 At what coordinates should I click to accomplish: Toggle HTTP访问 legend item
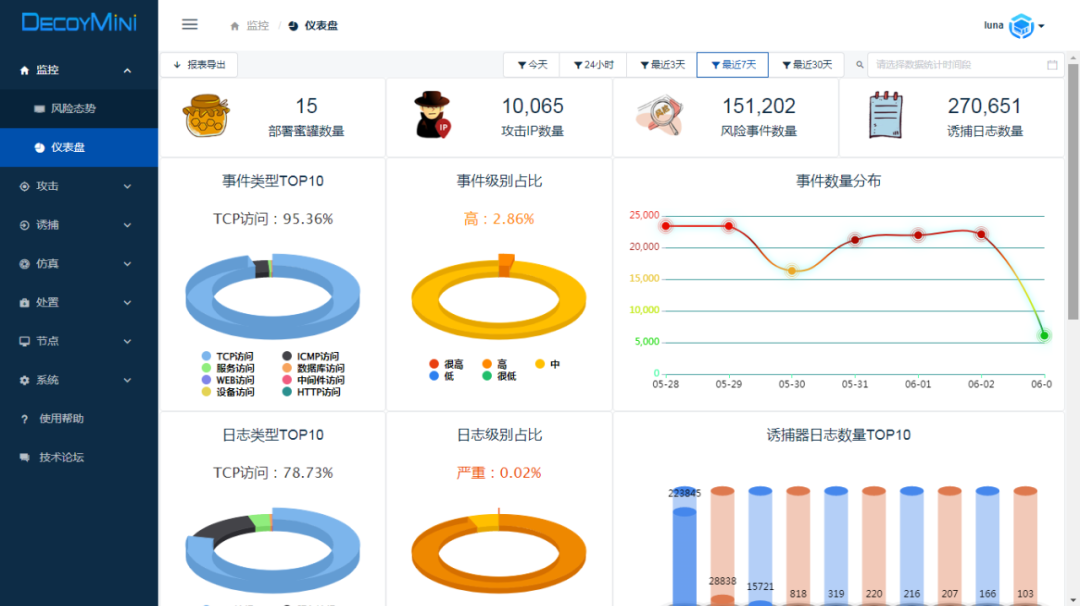[x=311, y=392]
